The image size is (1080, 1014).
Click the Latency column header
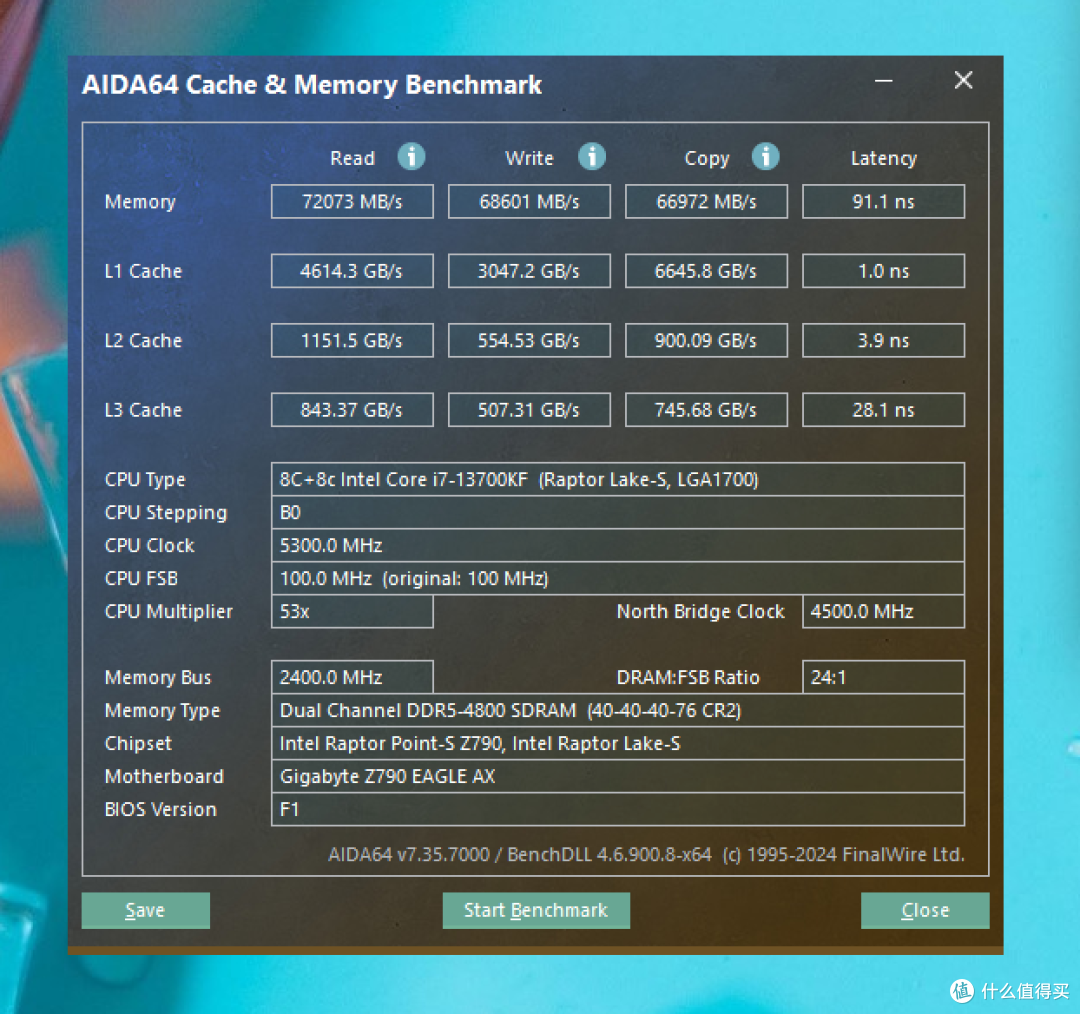pos(884,159)
